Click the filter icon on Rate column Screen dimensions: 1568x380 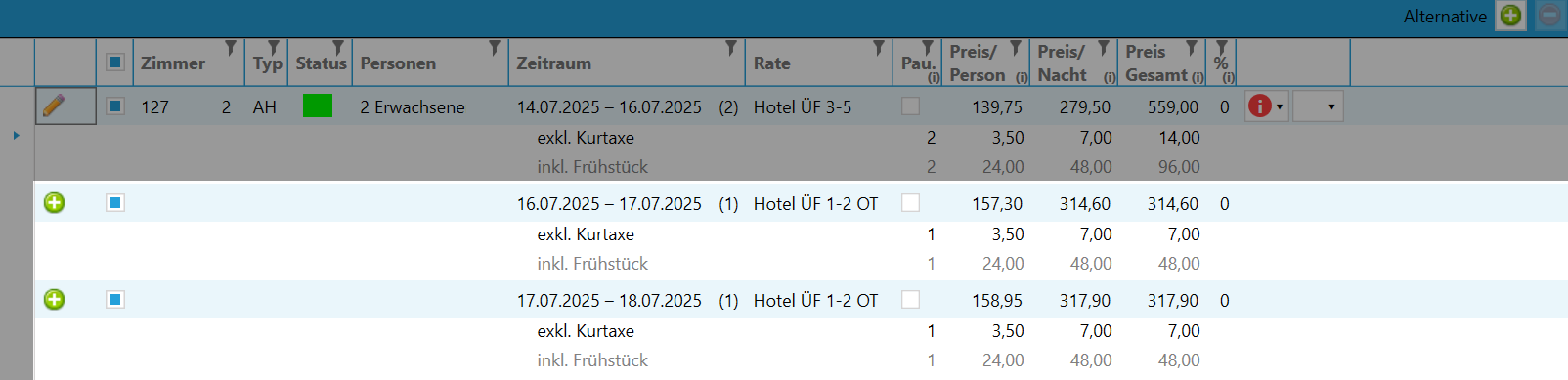879,48
